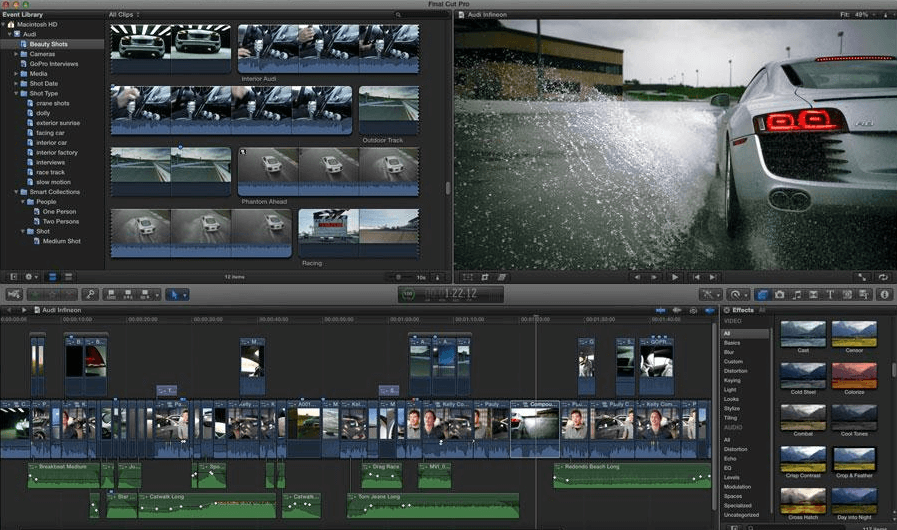The image size is (897, 530).
Task: Select the Keying video effects category
Action: click(x=732, y=380)
